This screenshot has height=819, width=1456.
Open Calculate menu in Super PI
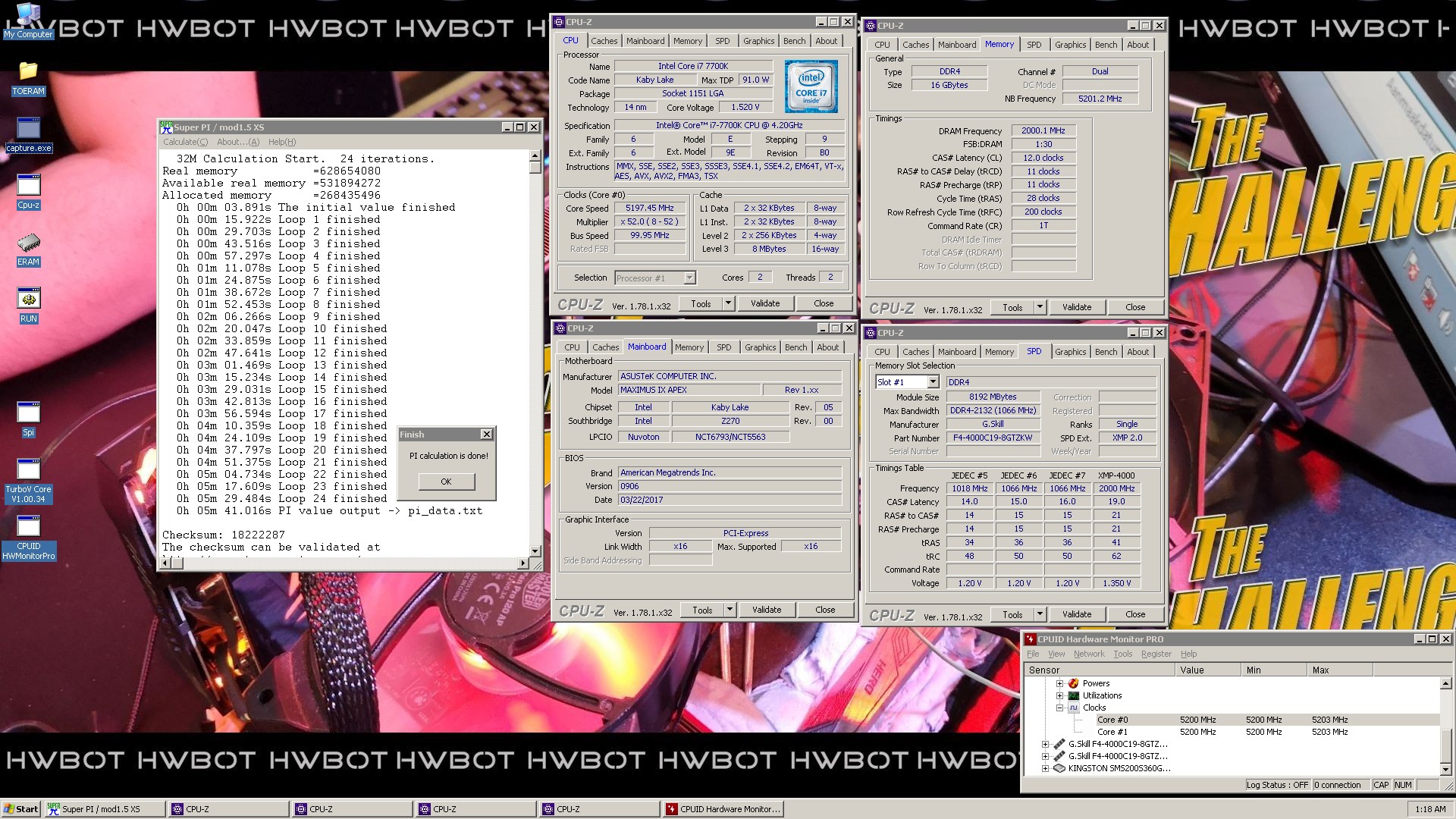pos(185,142)
